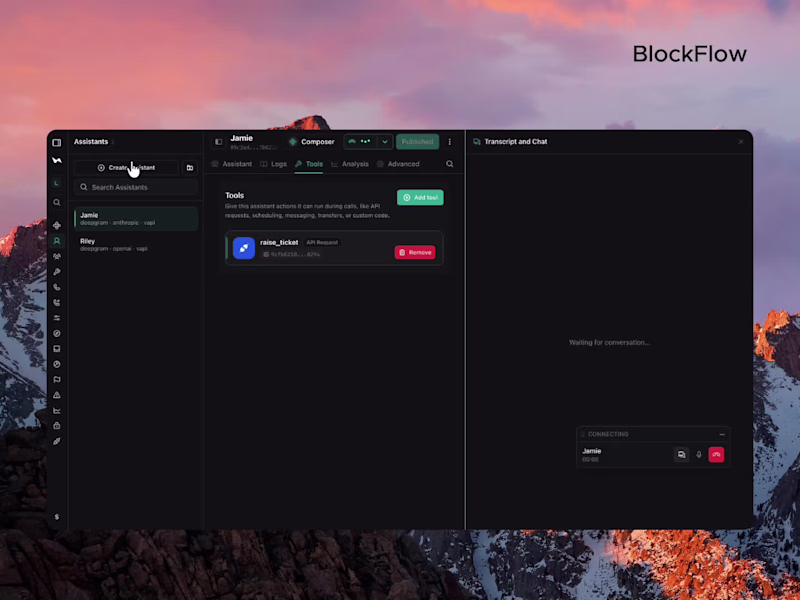Open the line chart metrics icon in rail
Image resolution: width=800 pixels, height=600 pixels.
57,410
